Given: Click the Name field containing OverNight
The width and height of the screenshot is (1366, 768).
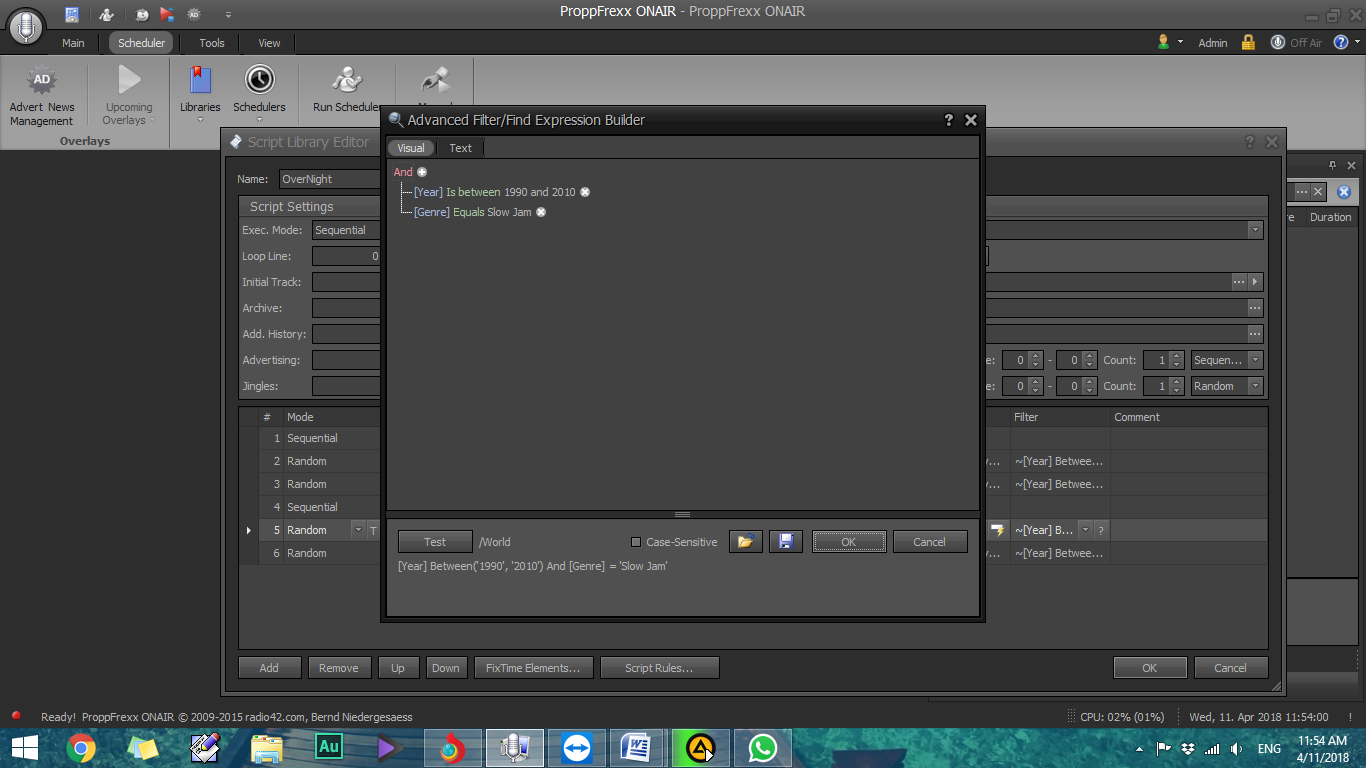Looking at the screenshot, I should point(331,179).
